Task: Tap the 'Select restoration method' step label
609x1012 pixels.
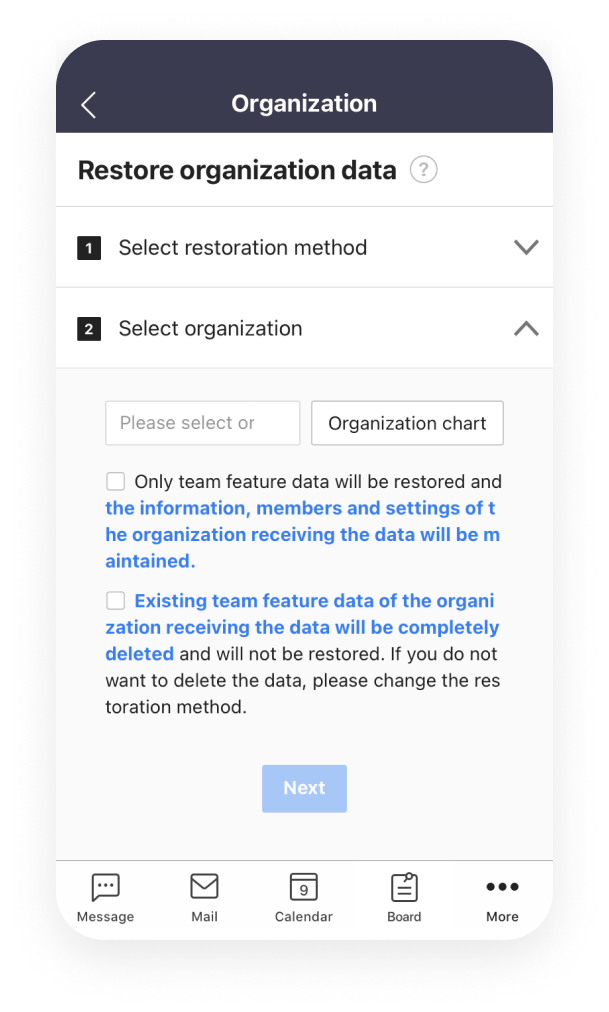Action: 243,248
